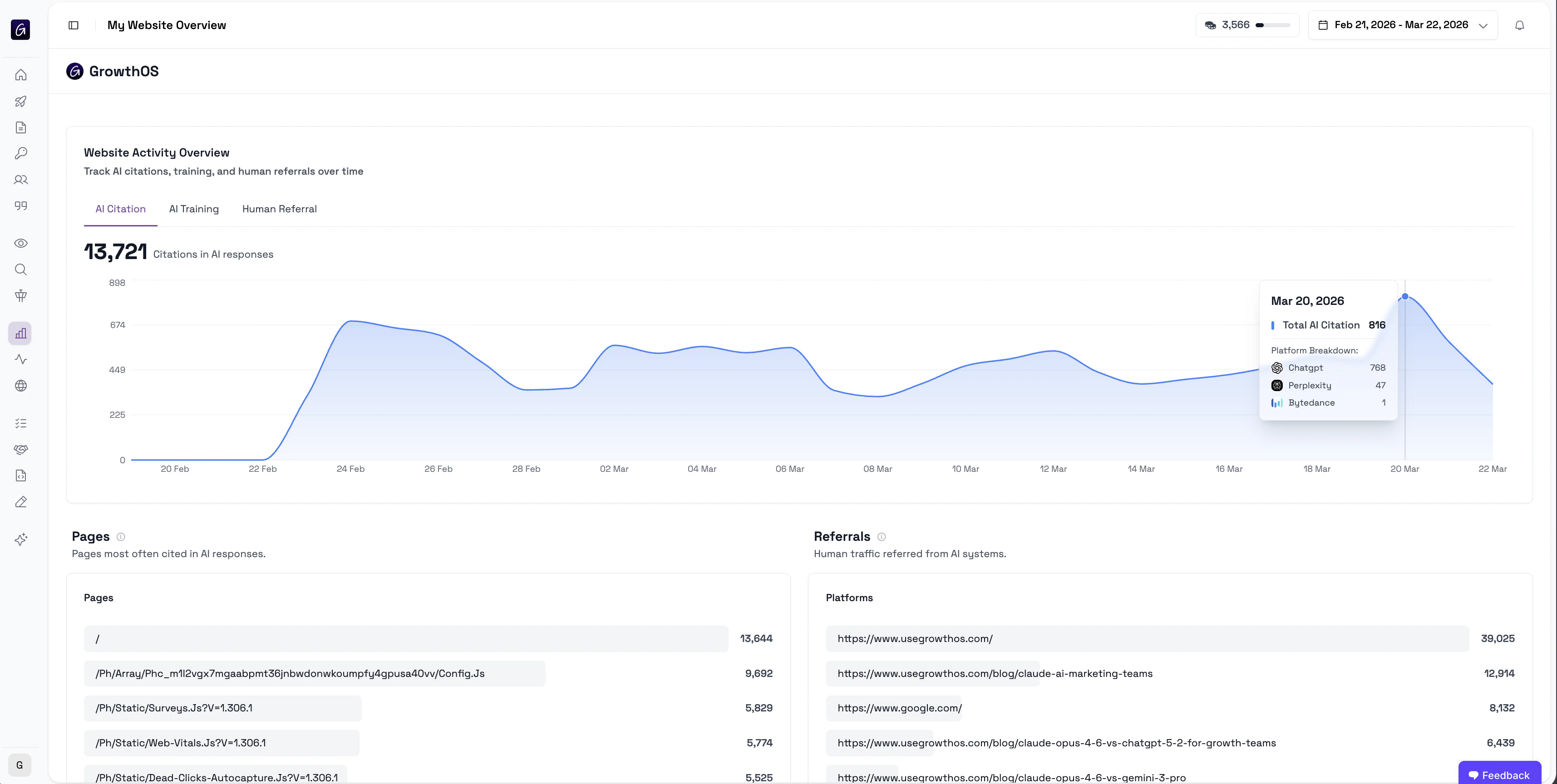1557x784 pixels.
Task: Select the analytics bar chart icon
Action: (x=20, y=333)
